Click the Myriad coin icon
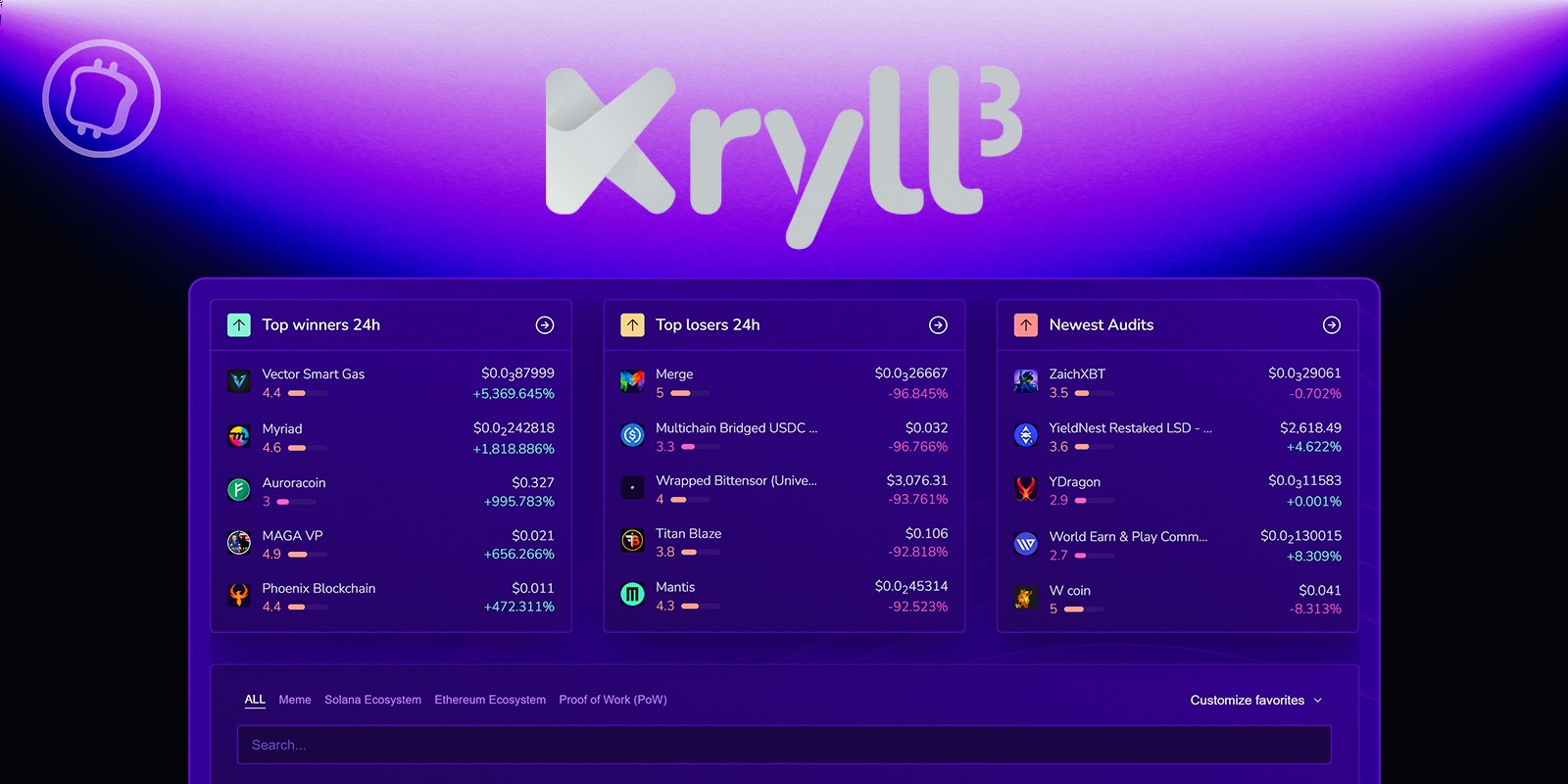1568x784 pixels. (x=239, y=437)
